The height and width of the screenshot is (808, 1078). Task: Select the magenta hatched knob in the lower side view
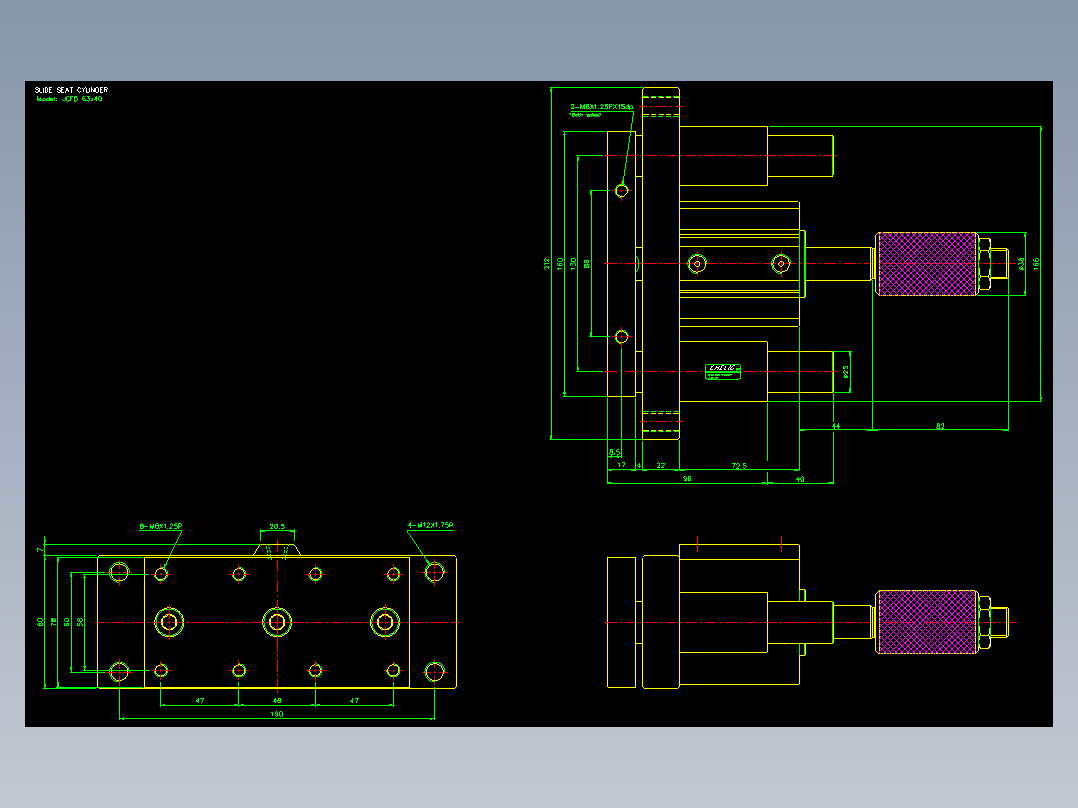point(928,622)
